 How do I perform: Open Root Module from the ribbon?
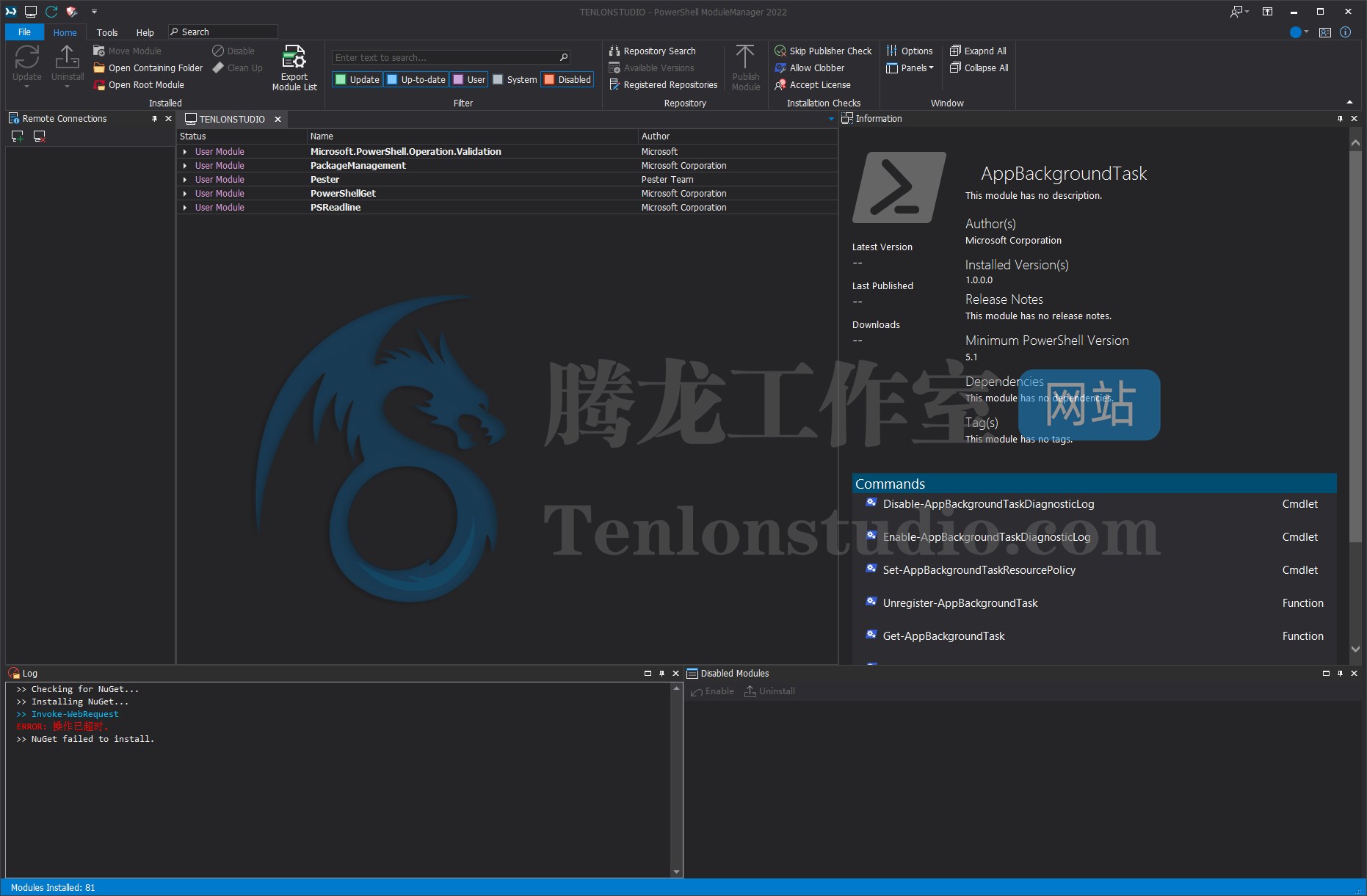coord(139,84)
